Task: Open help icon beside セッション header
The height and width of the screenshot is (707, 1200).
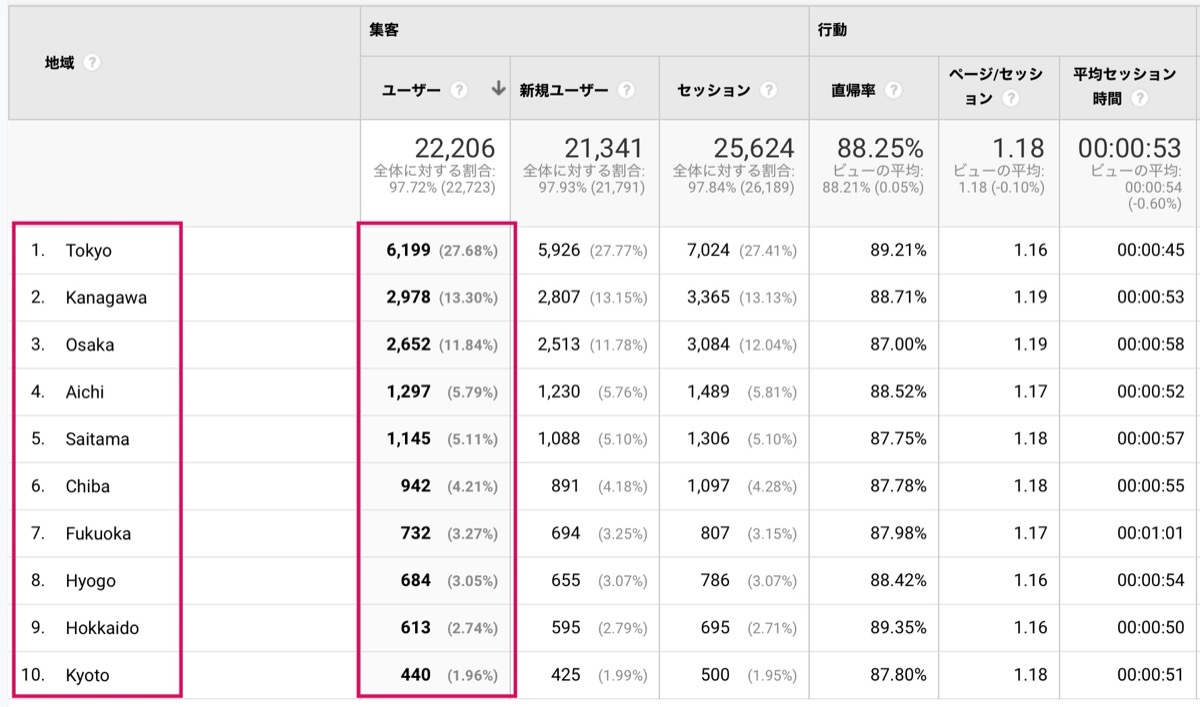Action: click(768, 90)
